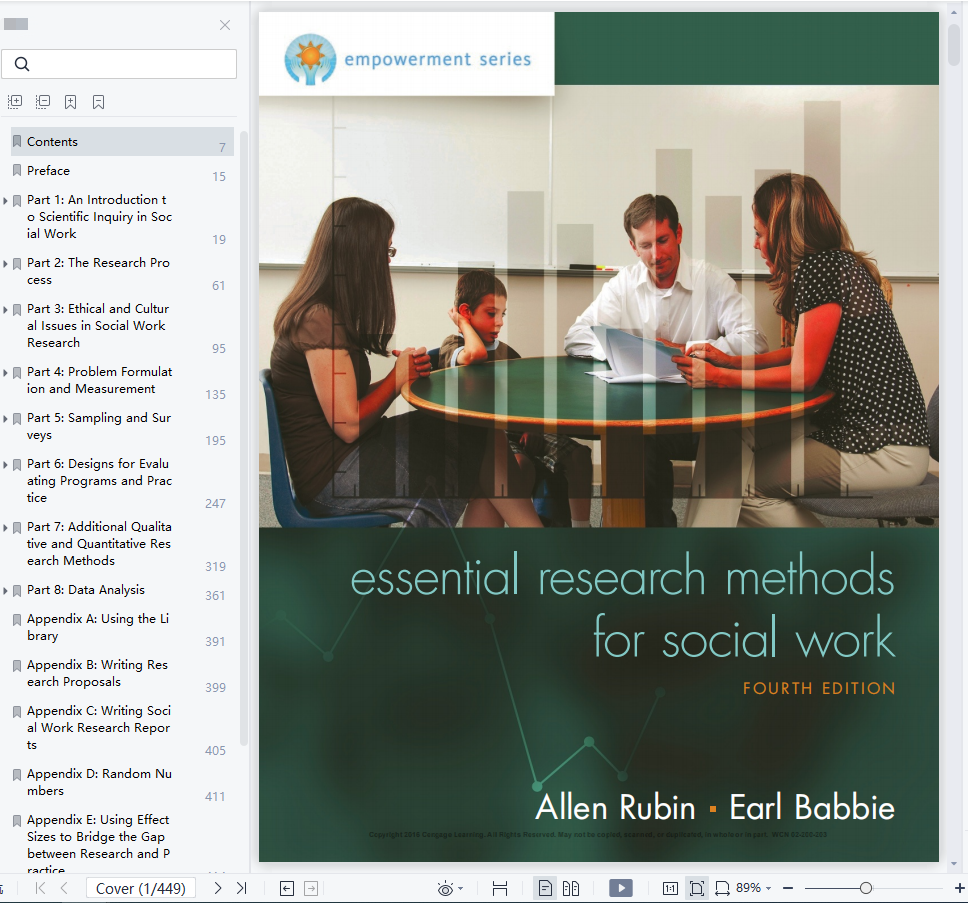968x903 pixels.
Task: Close the bookmarks side panel
Action: (x=225, y=25)
